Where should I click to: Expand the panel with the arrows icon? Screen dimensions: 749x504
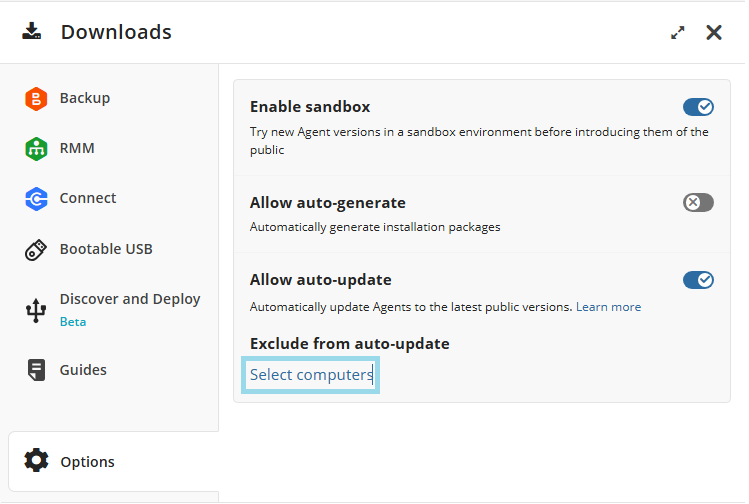678,32
